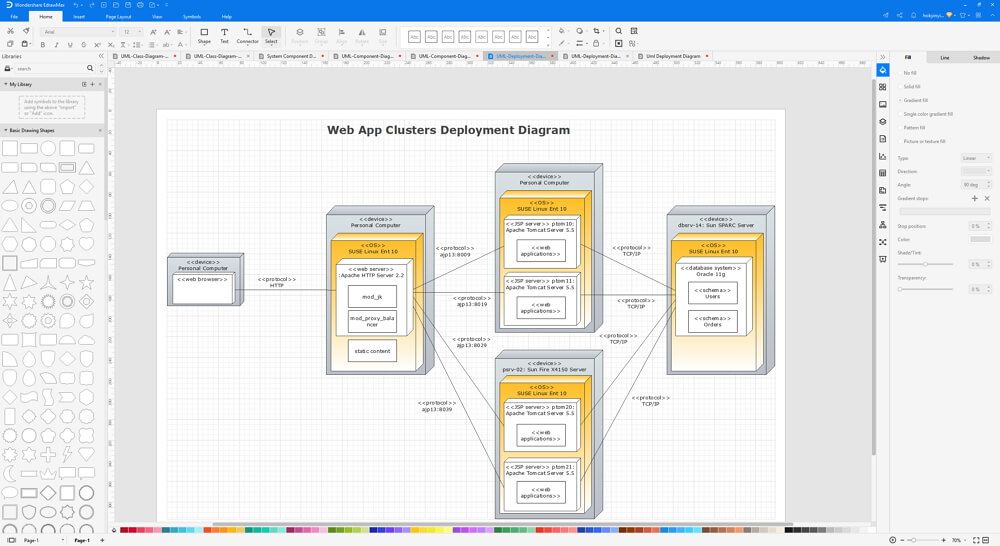
Task: Select the Connector tool
Action: (x=247, y=36)
